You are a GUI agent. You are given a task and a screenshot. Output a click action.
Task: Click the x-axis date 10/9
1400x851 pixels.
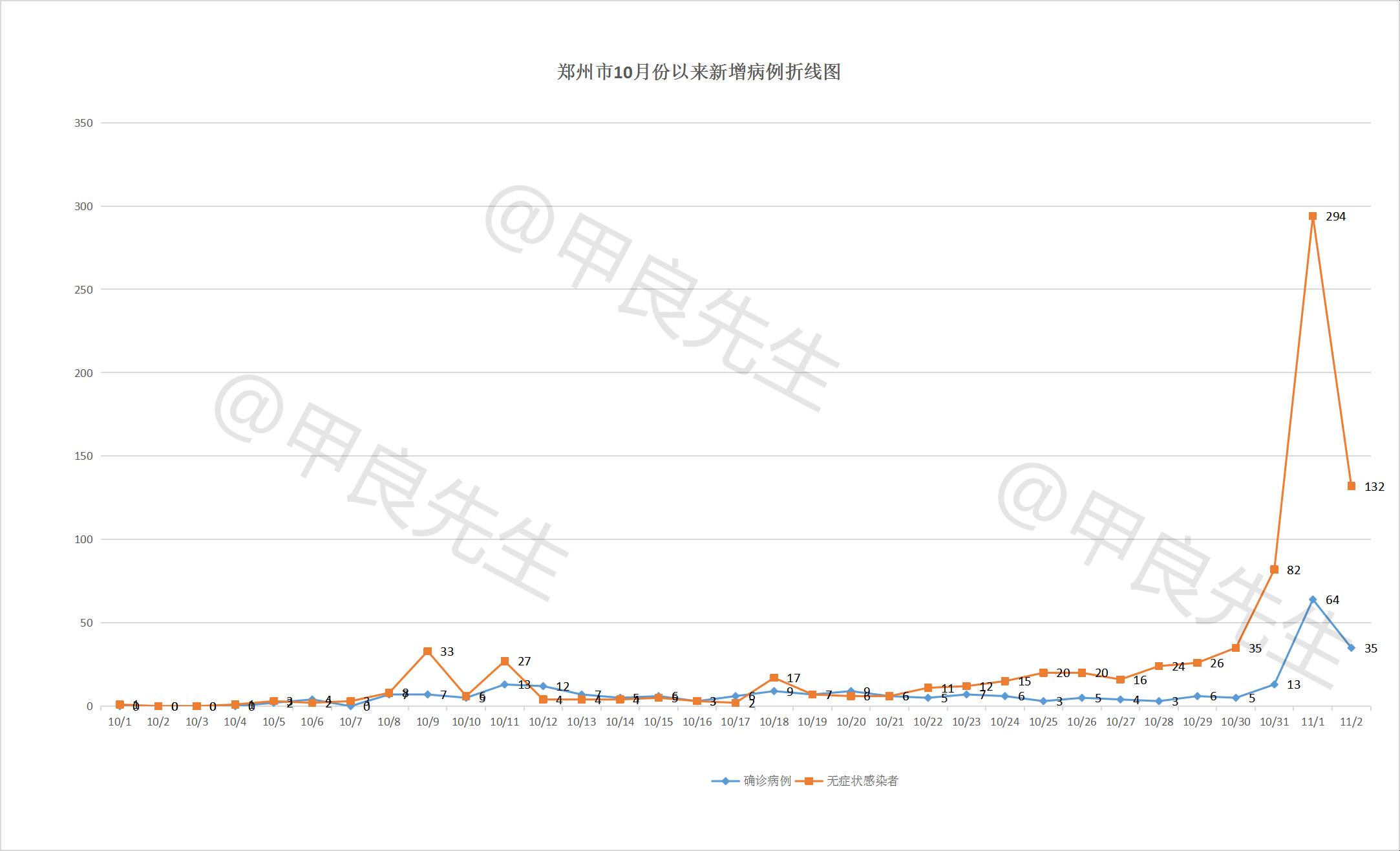(x=428, y=722)
